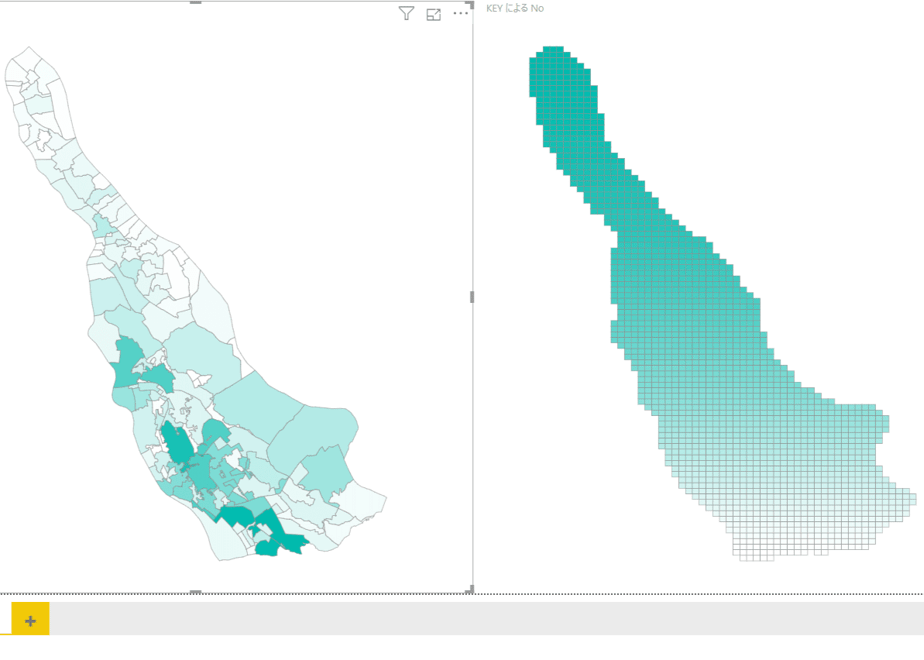Open the more options ellipsis menu
The image size is (924, 660).
coord(460,14)
